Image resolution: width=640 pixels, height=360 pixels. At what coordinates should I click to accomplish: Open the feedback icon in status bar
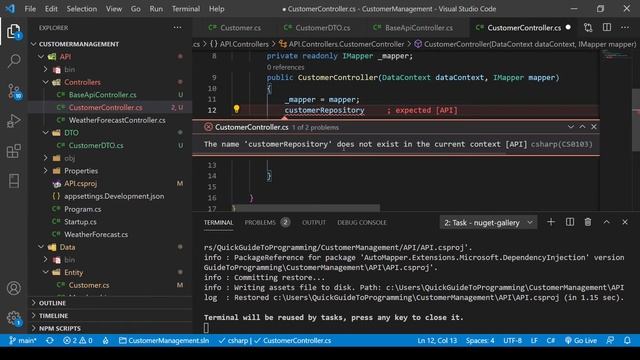610,340
